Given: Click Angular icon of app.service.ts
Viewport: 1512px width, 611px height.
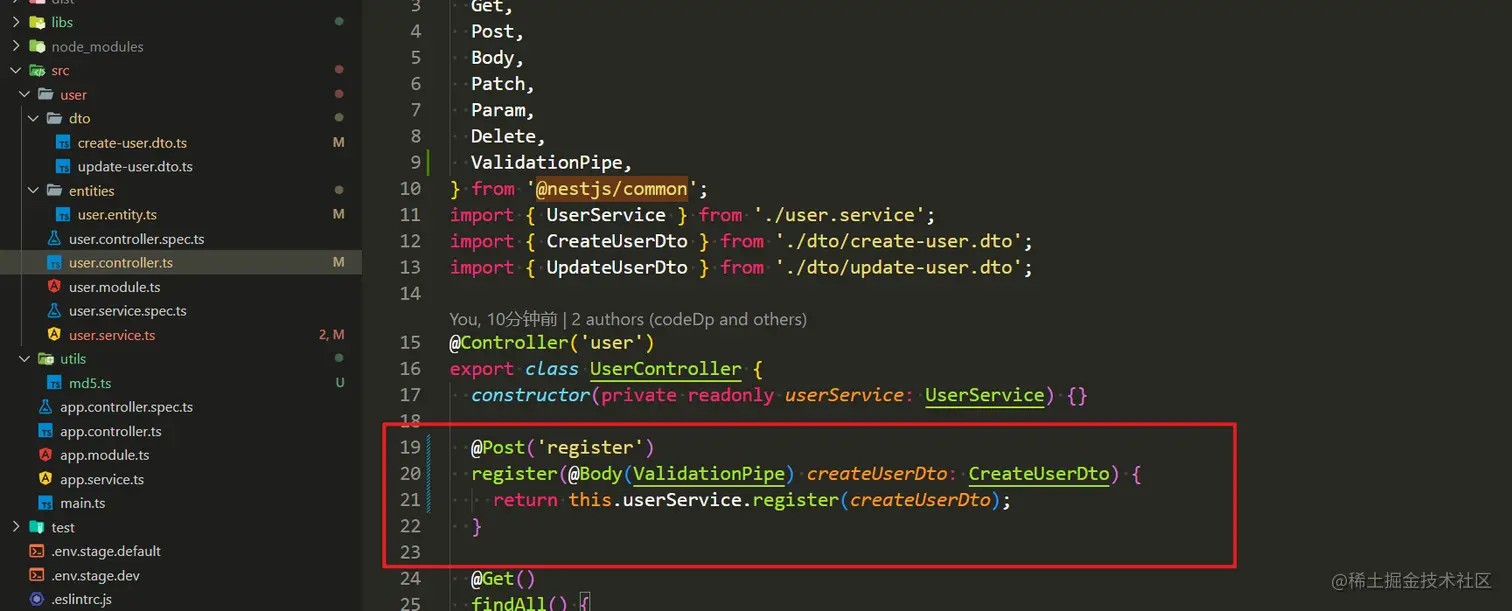Looking at the screenshot, I should [45, 479].
